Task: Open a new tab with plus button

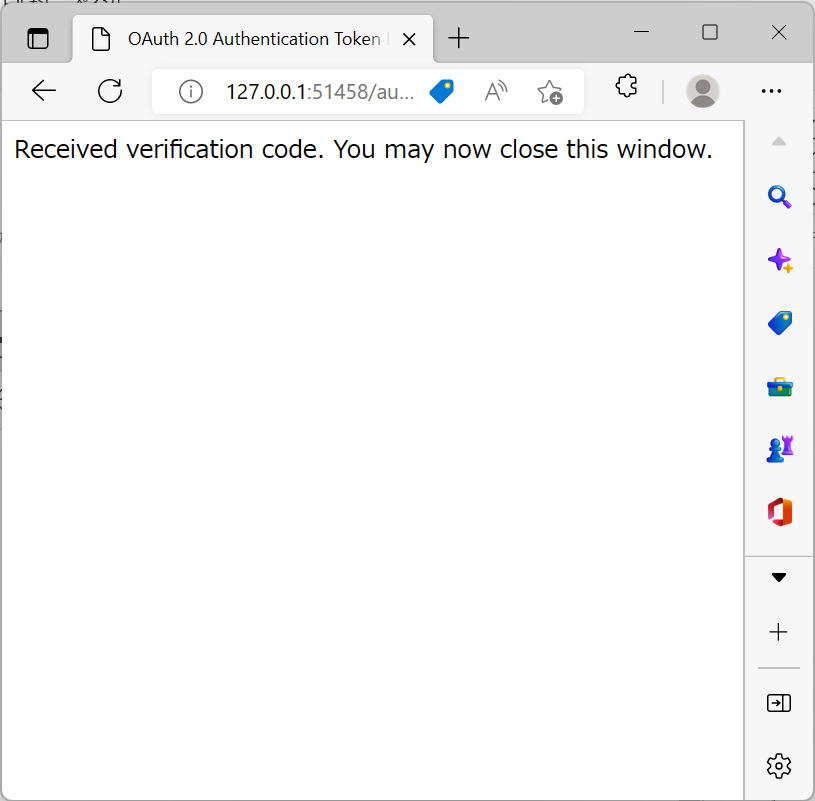Action: (458, 38)
